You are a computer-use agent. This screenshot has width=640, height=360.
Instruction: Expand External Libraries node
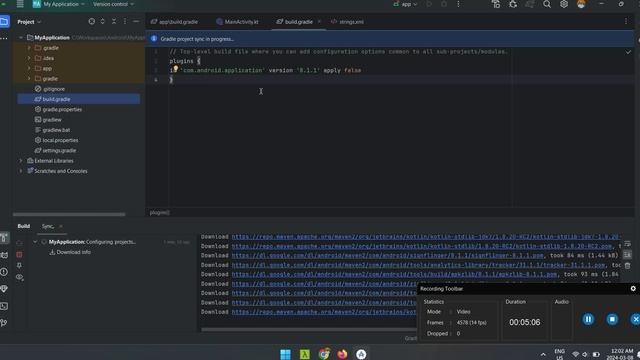tap(21, 161)
